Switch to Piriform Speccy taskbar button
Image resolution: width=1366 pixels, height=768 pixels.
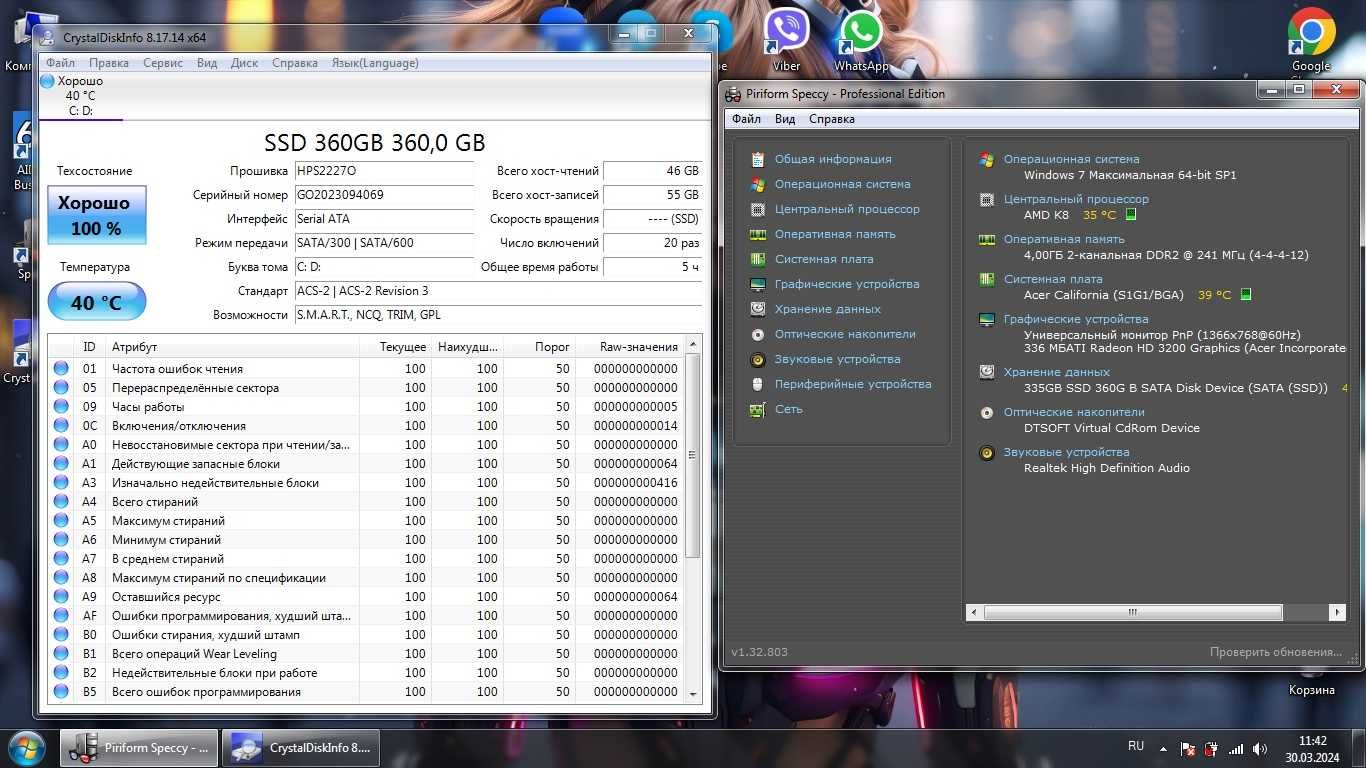pyautogui.click(x=138, y=748)
